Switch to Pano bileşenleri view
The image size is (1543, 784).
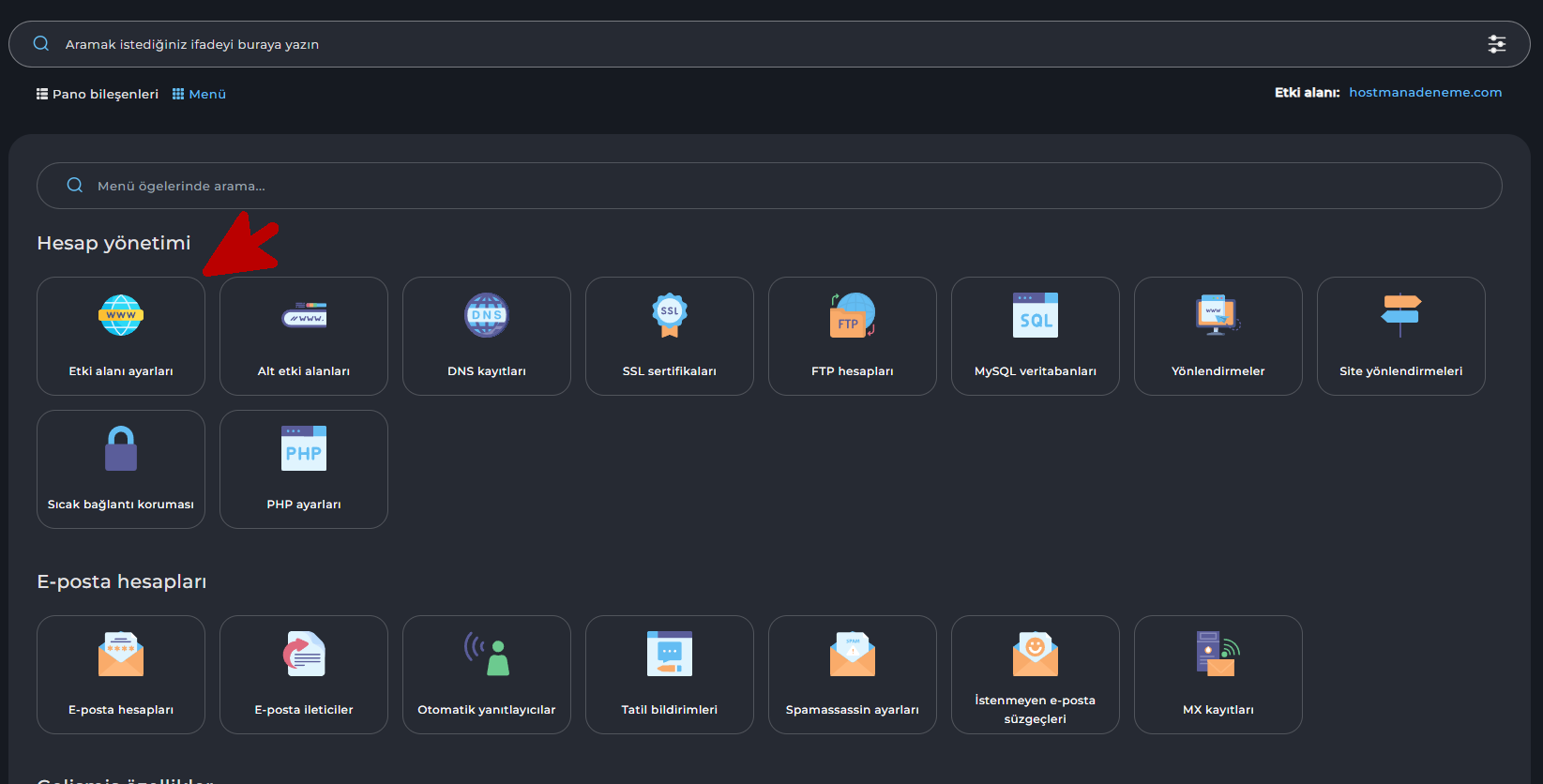(98, 94)
